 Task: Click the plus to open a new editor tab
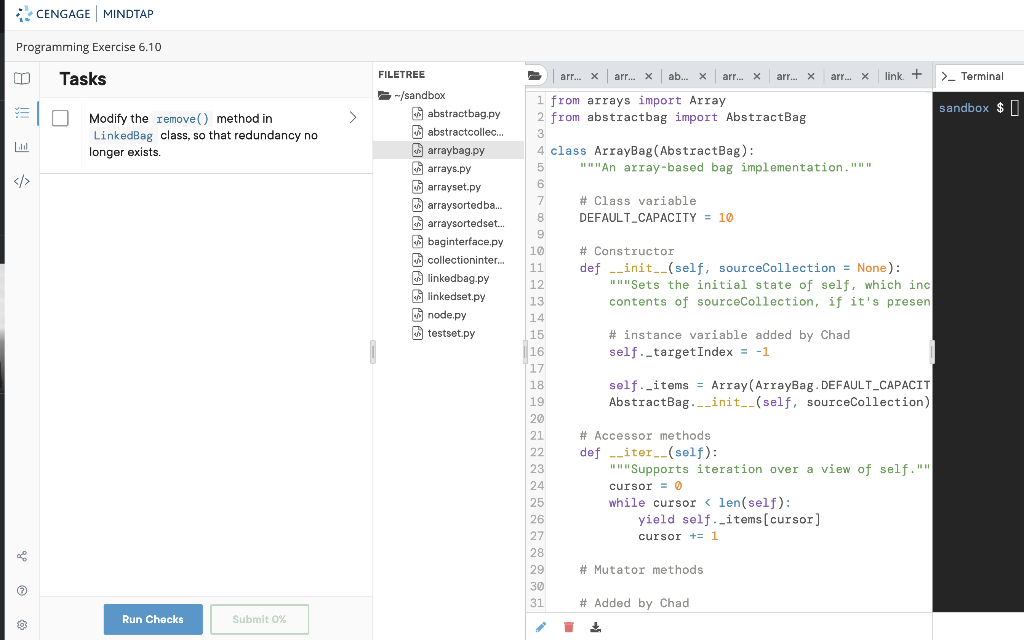tap(918, 75)
